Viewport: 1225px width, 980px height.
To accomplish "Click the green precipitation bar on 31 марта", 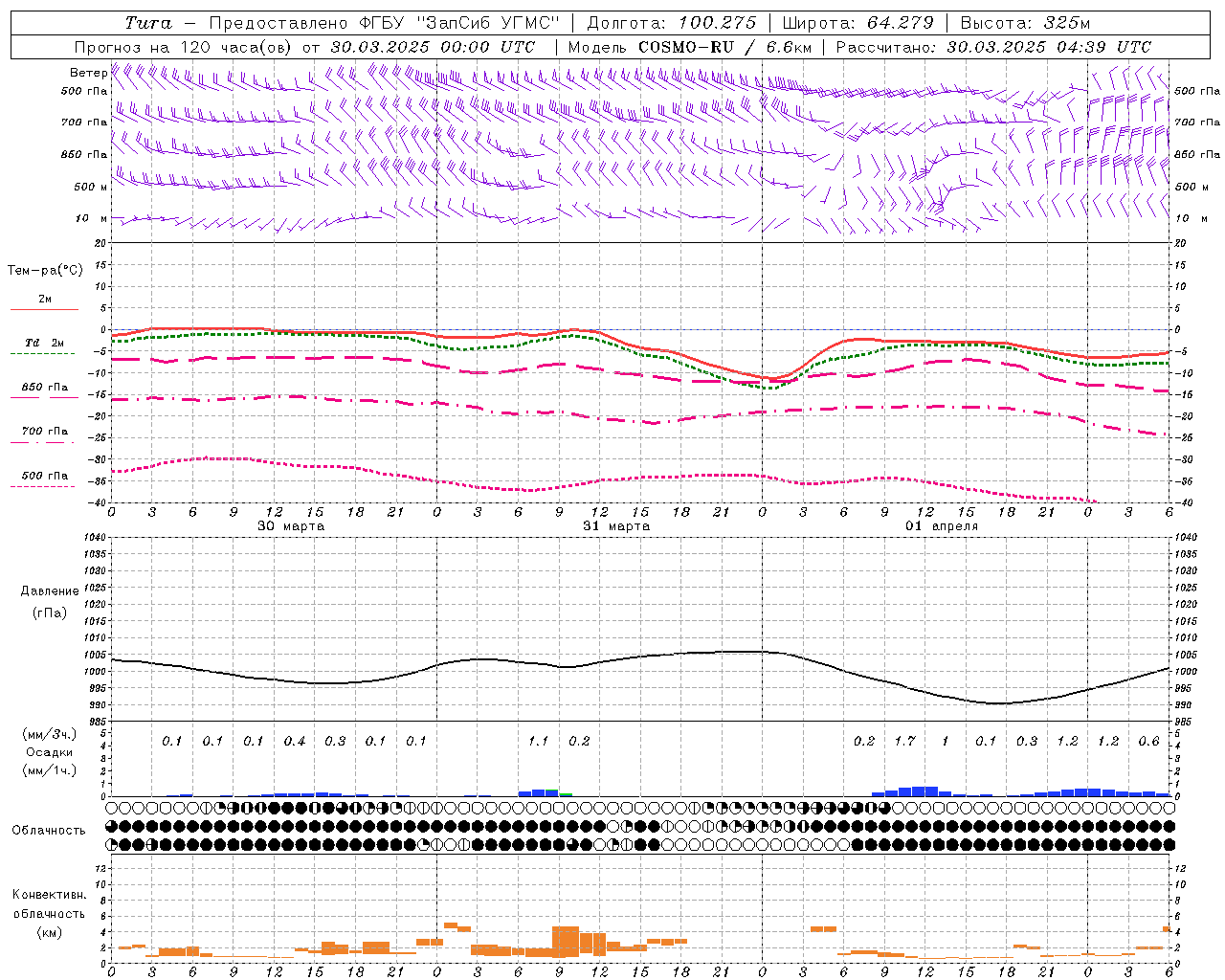I will coord(566,794).
